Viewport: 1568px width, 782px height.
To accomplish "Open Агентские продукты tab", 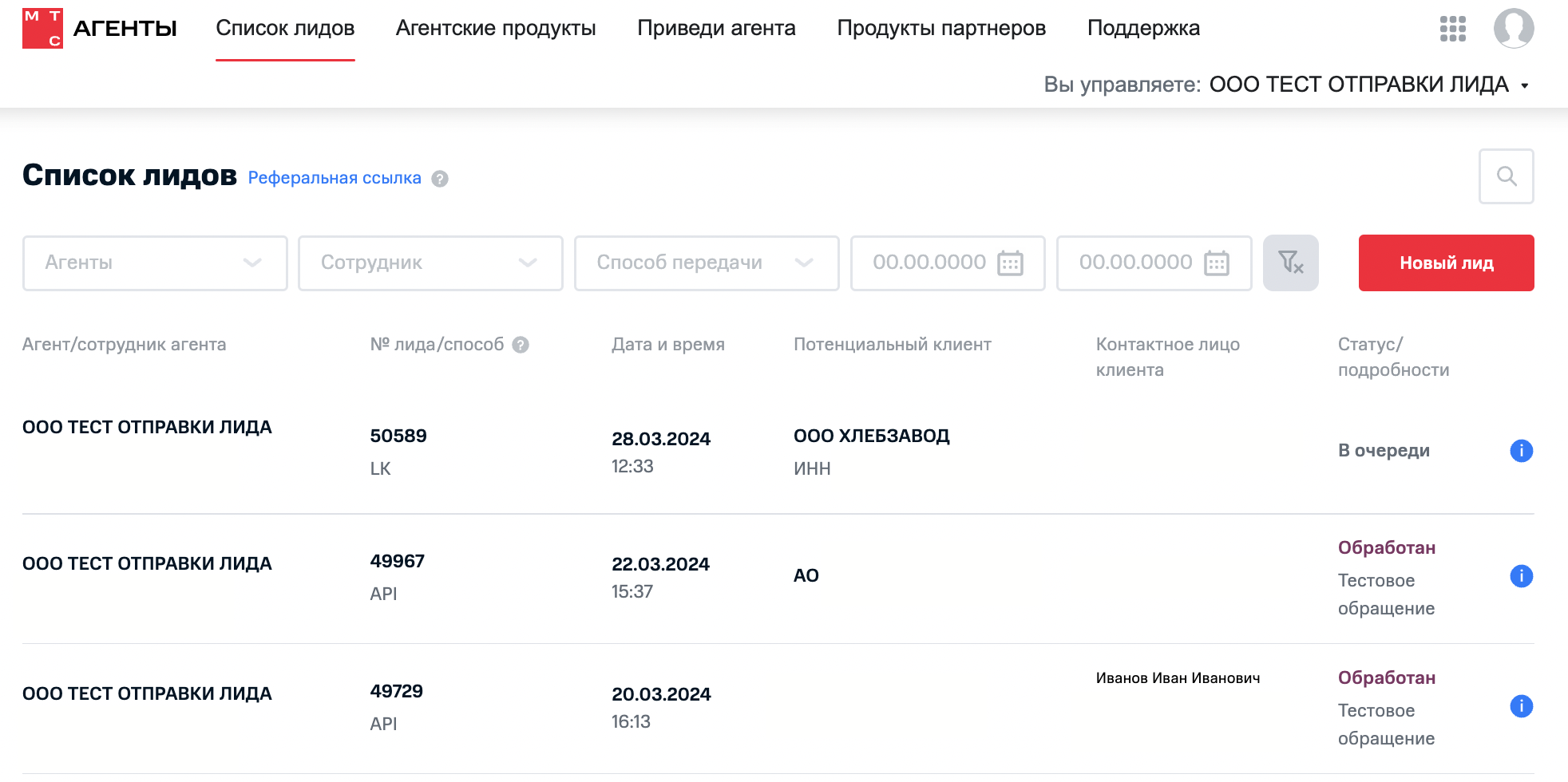I will (496, 28).
